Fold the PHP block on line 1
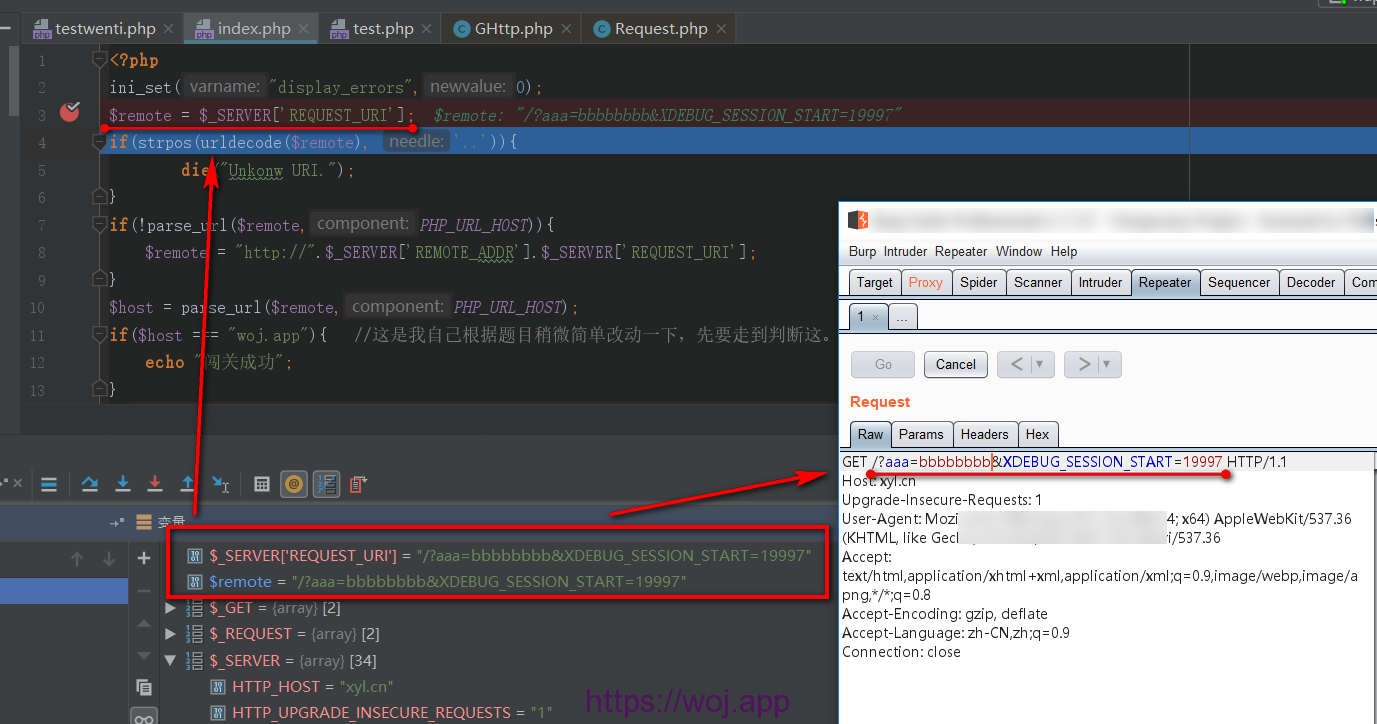This screenshot has height=724, width=1377. [x=99, y=60]
